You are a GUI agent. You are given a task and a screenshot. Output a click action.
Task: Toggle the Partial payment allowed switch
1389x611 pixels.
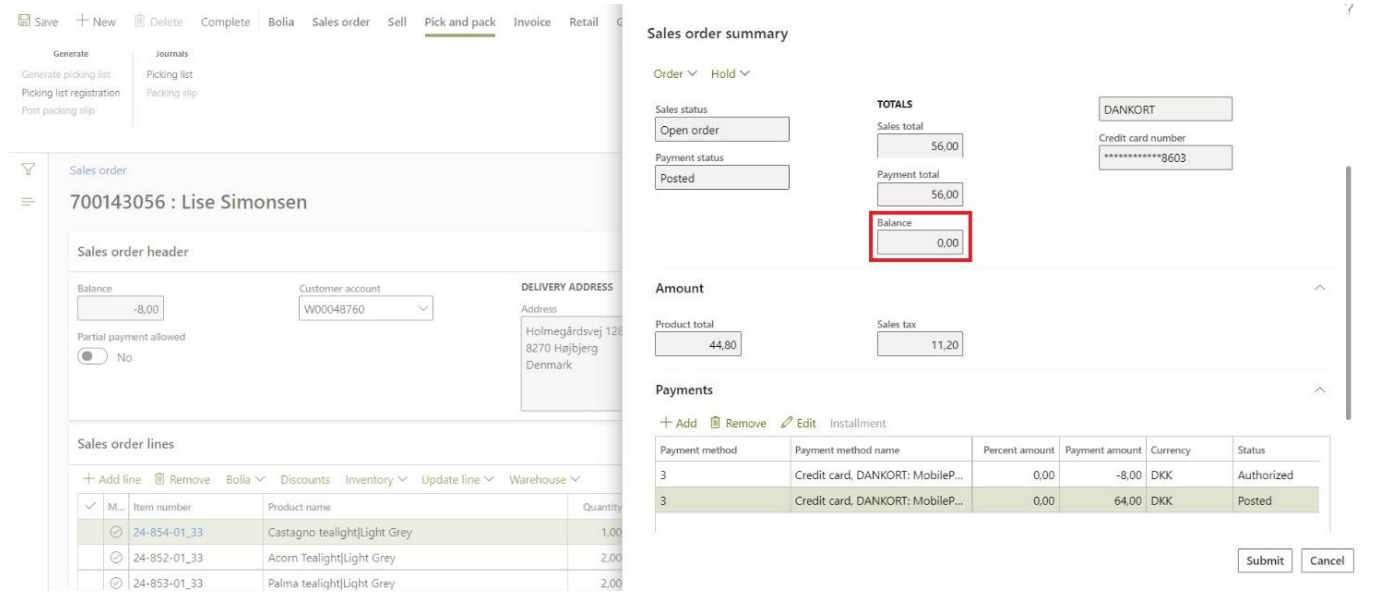pos(93,357)
